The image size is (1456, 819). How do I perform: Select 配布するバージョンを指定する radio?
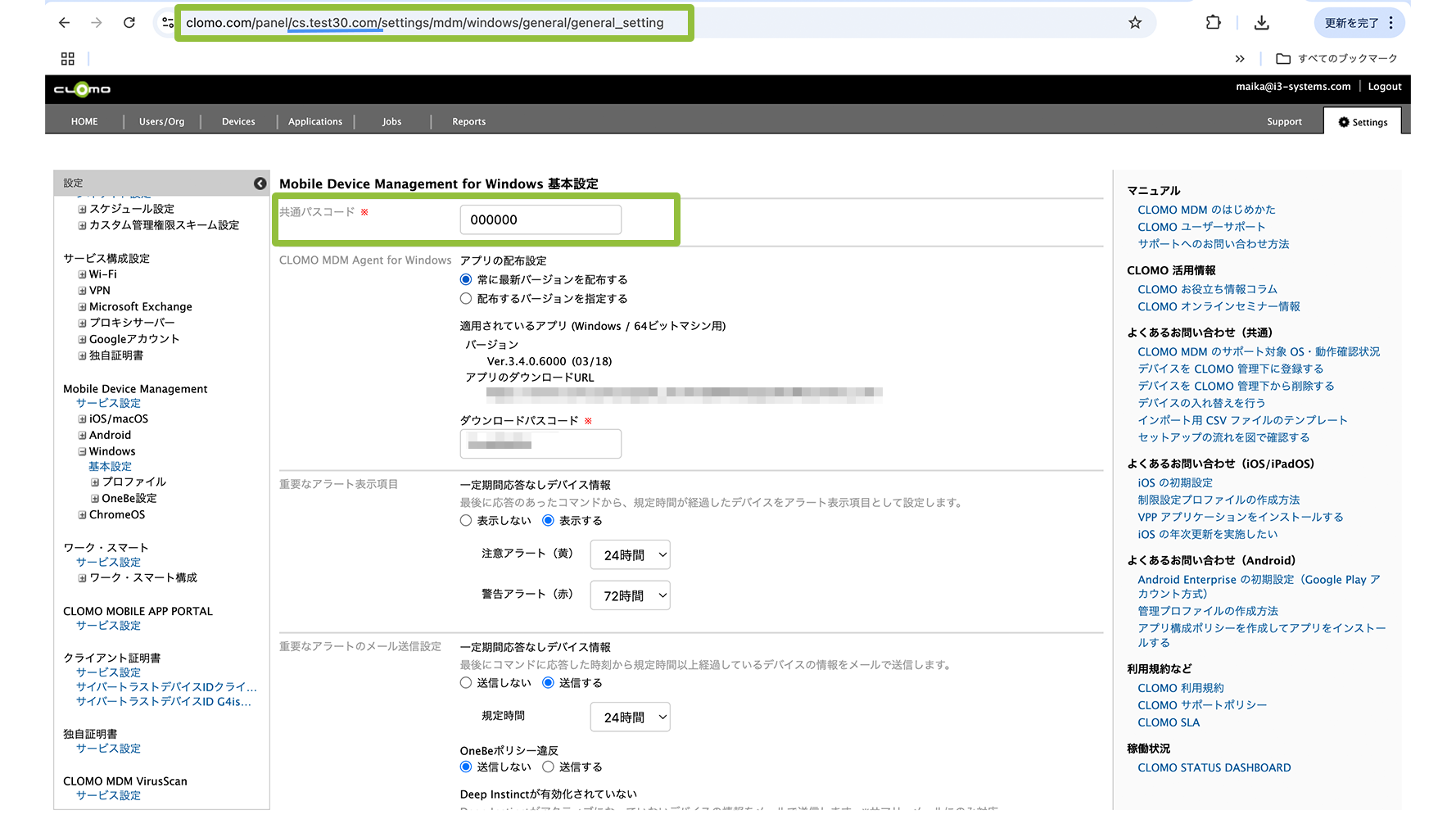[x=466, y=298]
